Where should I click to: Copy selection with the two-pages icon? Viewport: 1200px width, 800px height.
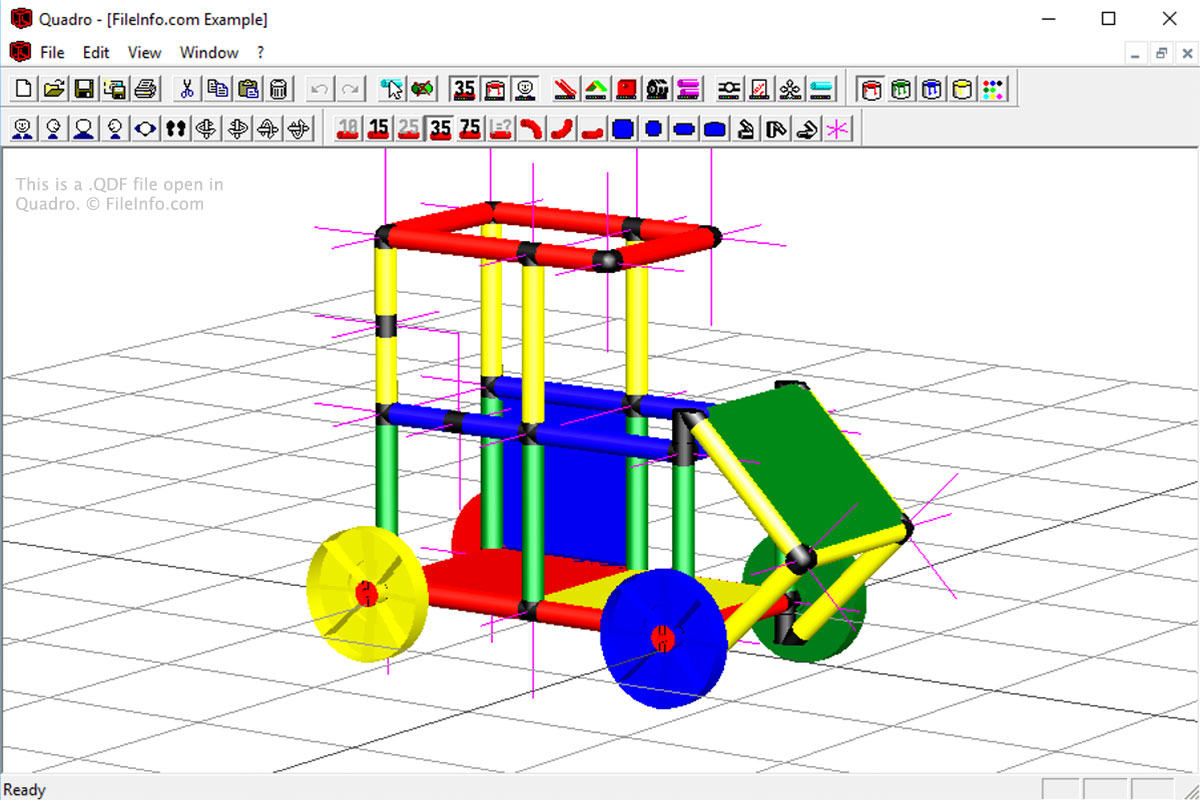217,89
